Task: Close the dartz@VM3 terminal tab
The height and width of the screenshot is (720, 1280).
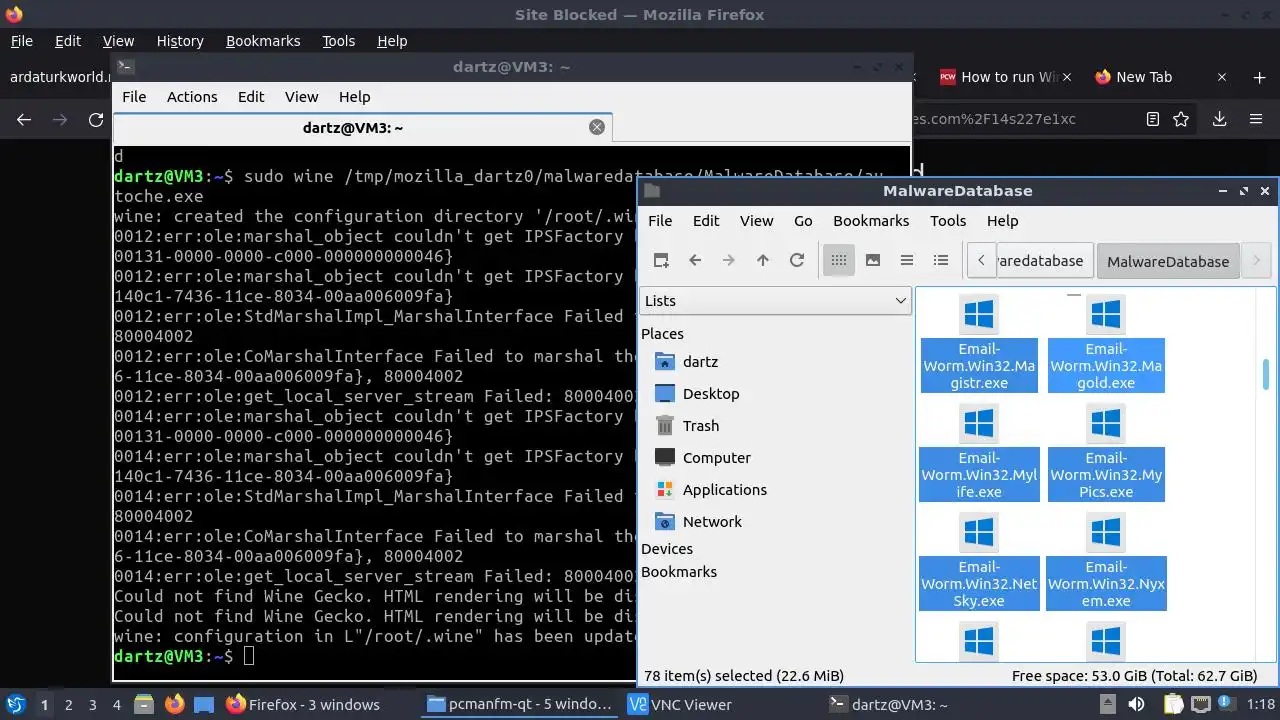Action: pos(597,127)
